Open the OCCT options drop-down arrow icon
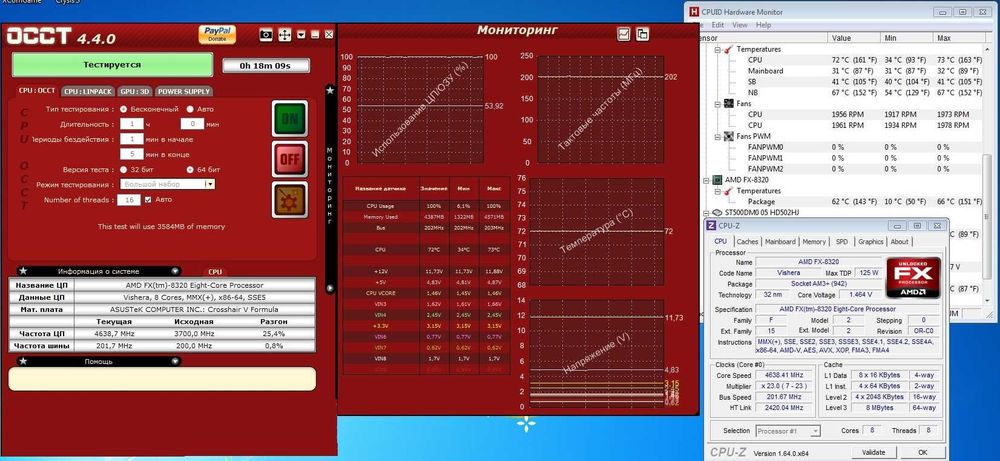1000x461 pixels. (302, 35)
